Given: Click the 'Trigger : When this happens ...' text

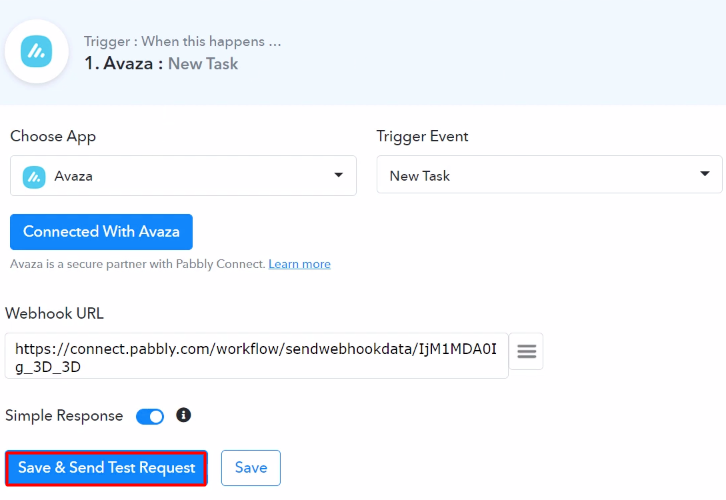Looking at the screenshot, I should [182, 41].
